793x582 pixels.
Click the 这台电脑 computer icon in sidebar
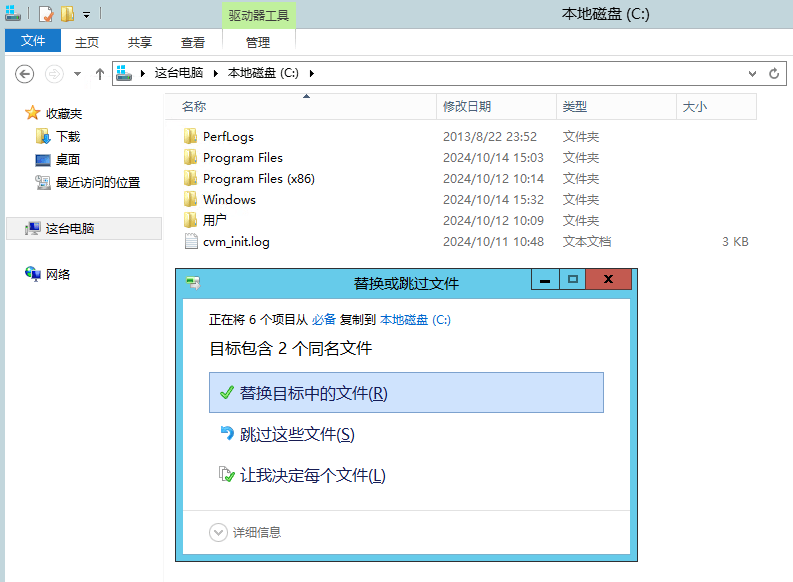click(33, 229)
